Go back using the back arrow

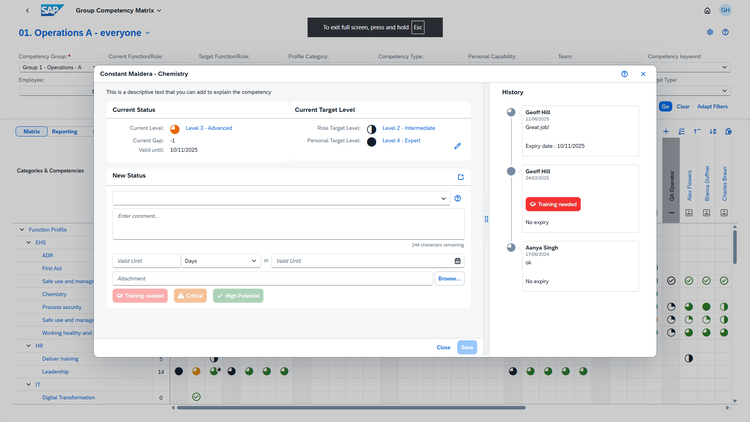click(27, 10)
